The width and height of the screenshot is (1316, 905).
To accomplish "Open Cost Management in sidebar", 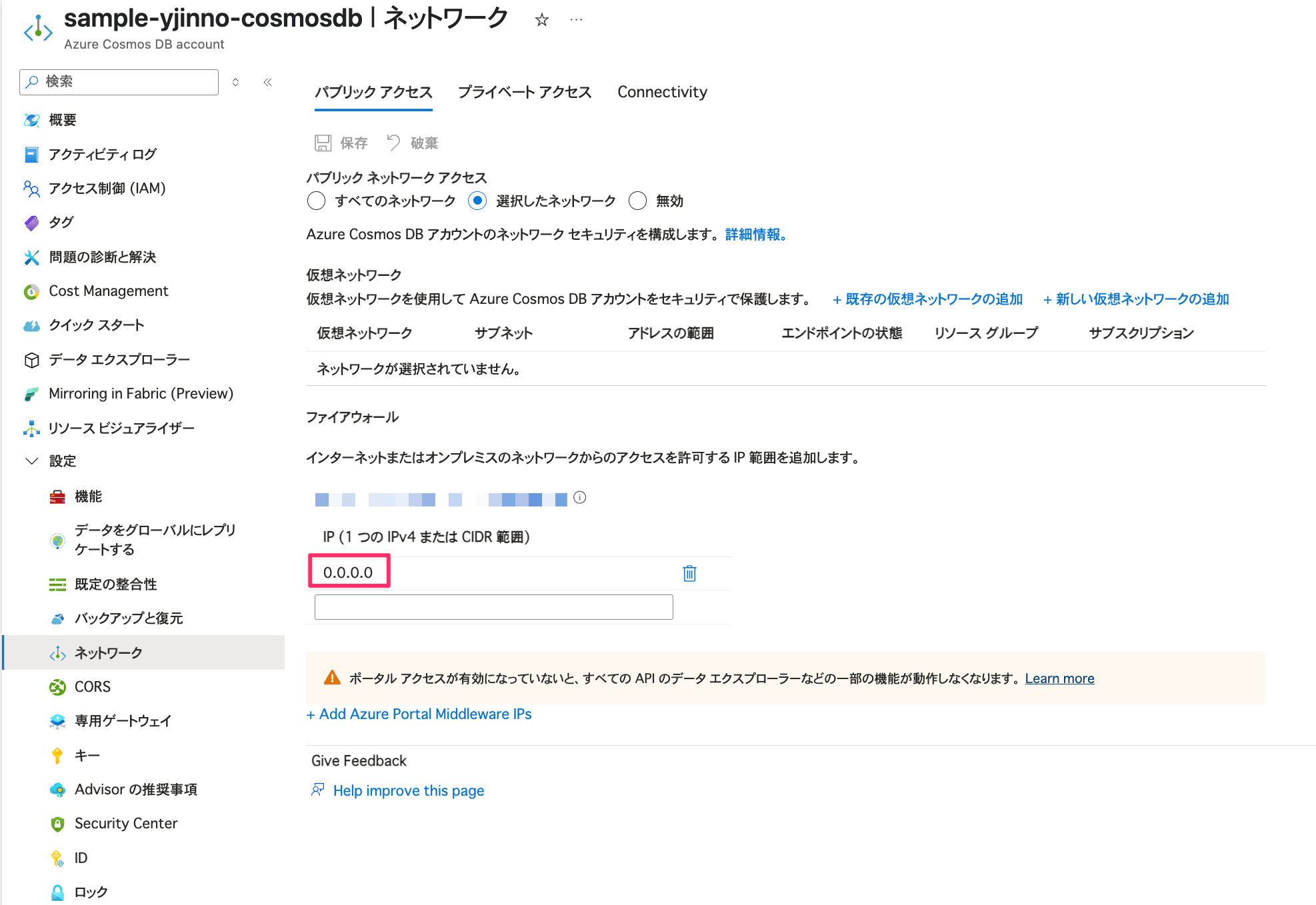I will pyautogui.click(x=108, y=291).
